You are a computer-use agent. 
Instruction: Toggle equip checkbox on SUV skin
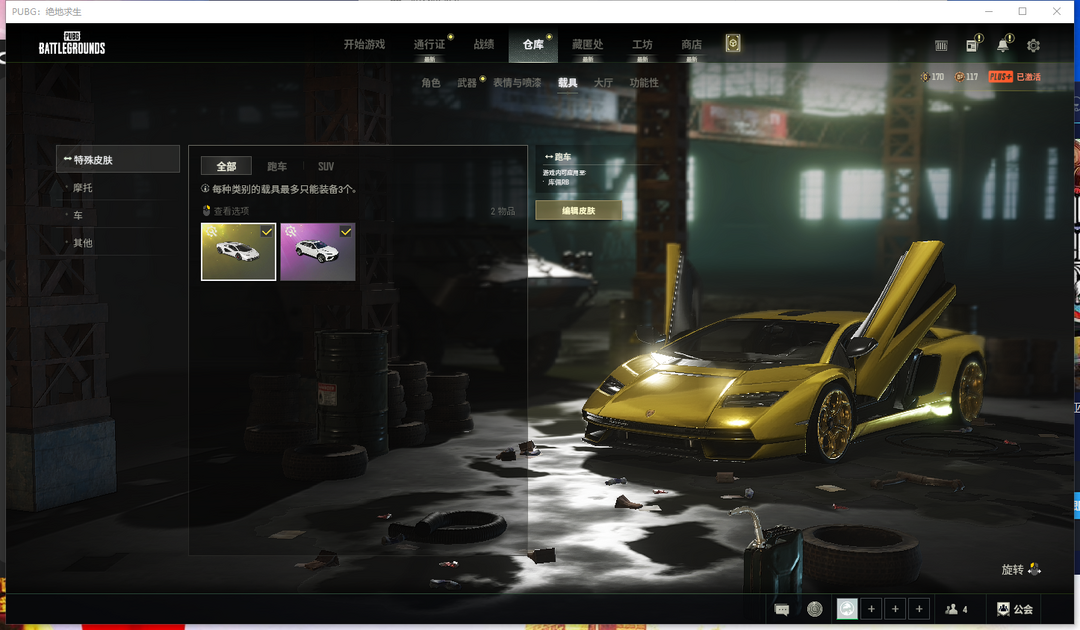click(346, 232)
